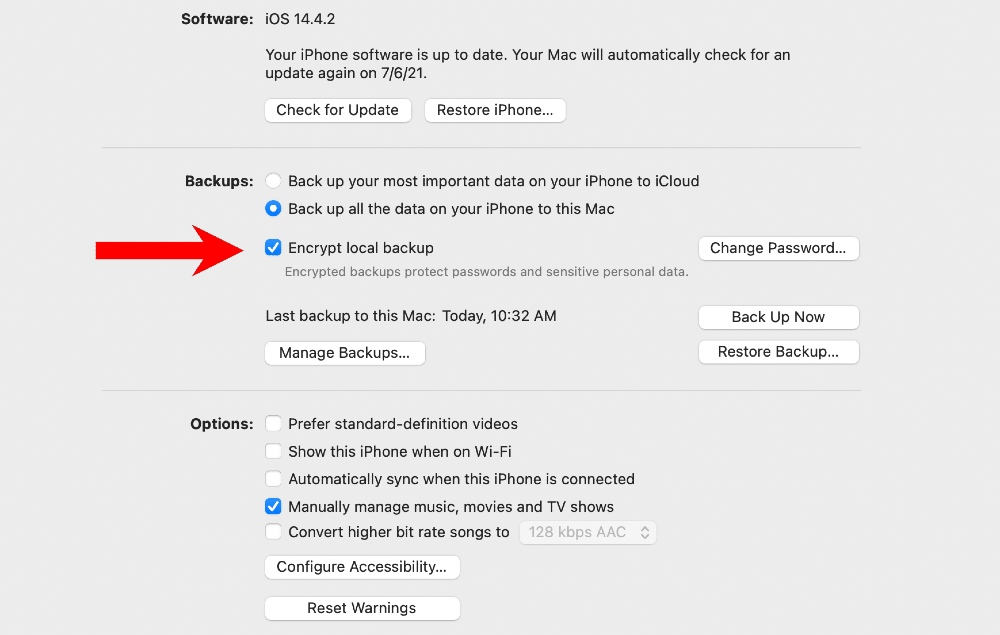
Task: Click the Check for Update button
Action: click(x=337, y=110)
